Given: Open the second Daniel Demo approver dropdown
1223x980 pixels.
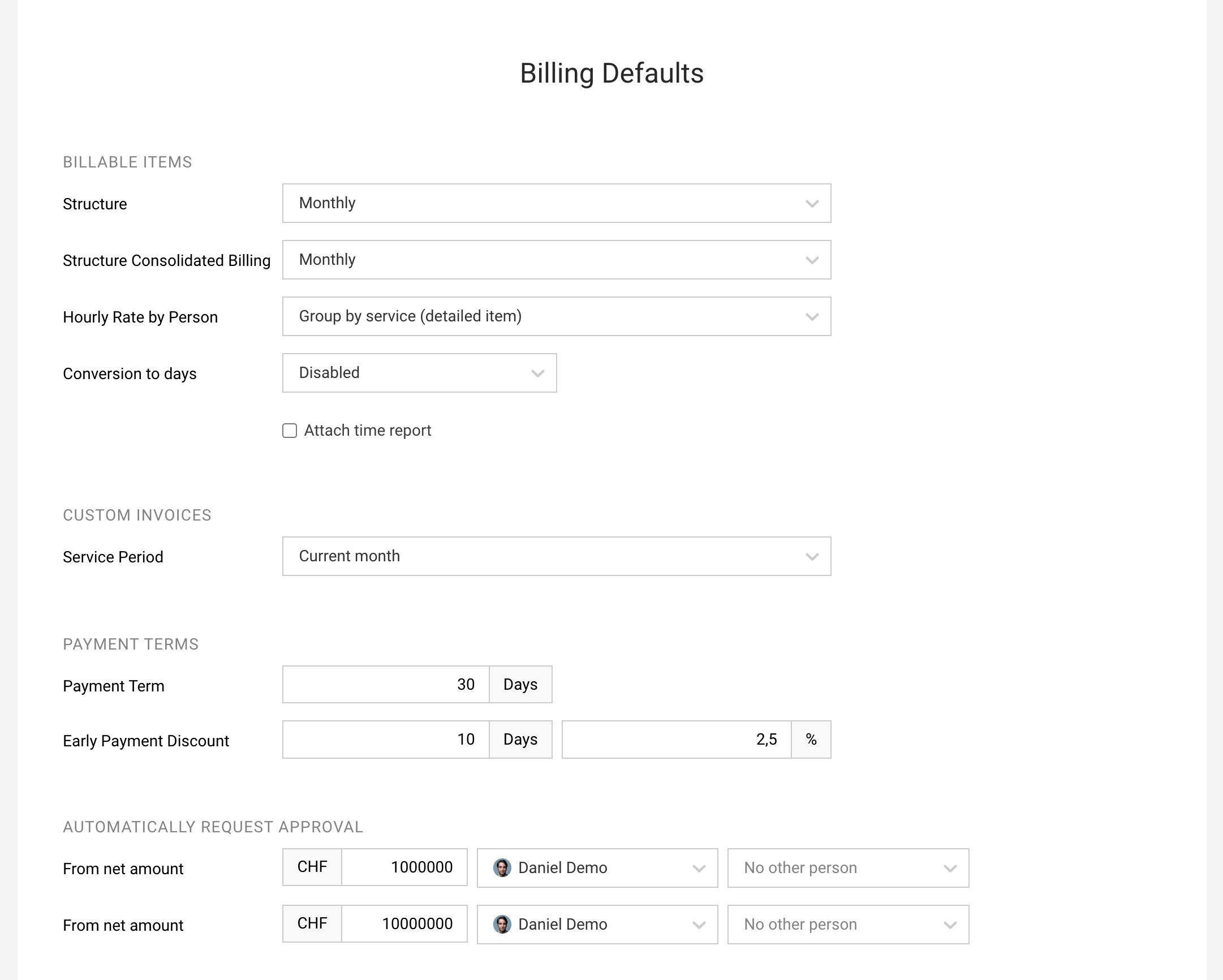Looking at the screenshot, I should (x=597, y=925).
